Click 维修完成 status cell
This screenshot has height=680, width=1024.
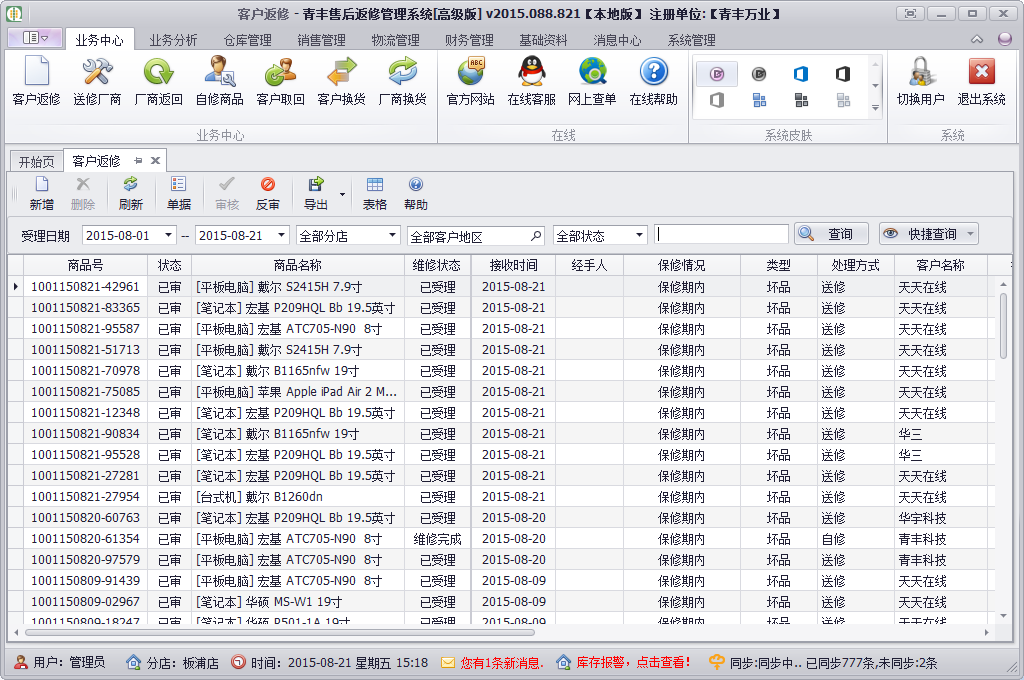(x=437, y=539)
